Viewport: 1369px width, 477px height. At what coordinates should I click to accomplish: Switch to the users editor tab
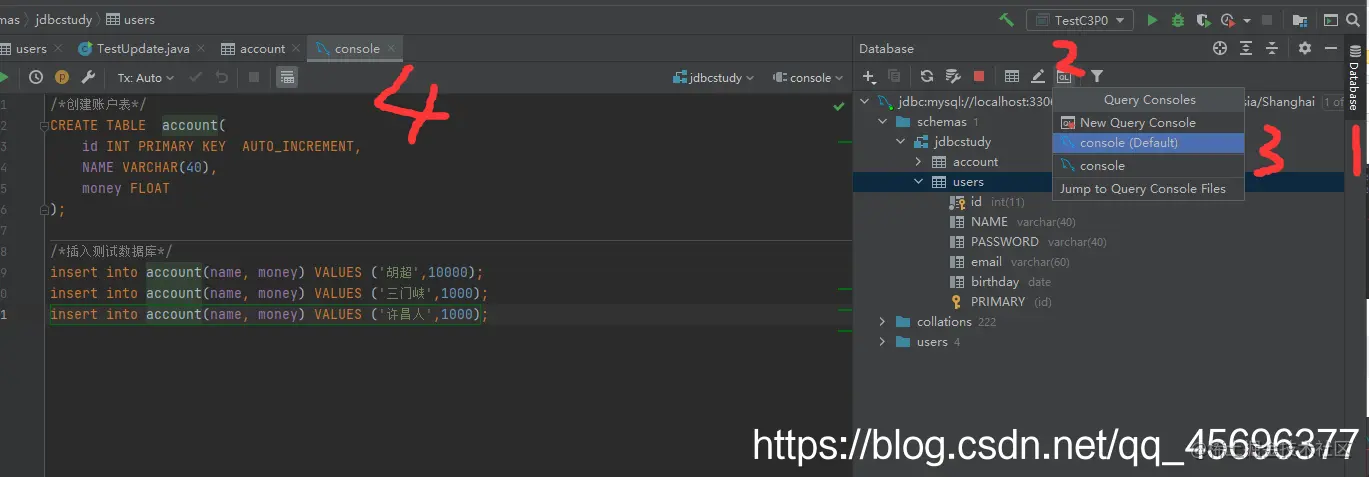click(x=29, y=49)
